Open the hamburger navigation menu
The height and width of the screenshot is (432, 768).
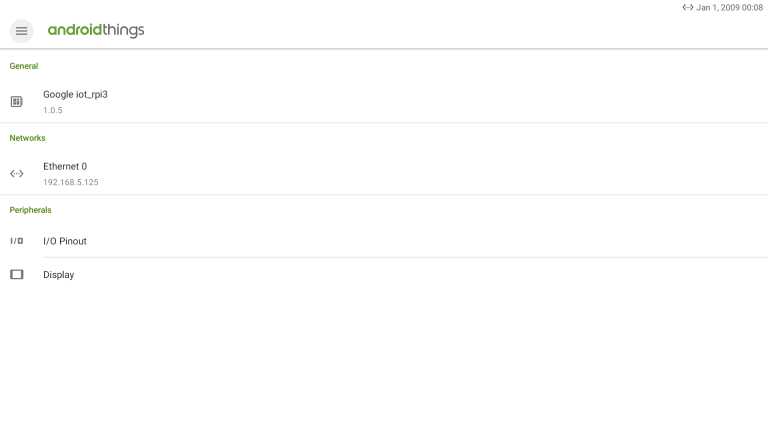[22, 31]
